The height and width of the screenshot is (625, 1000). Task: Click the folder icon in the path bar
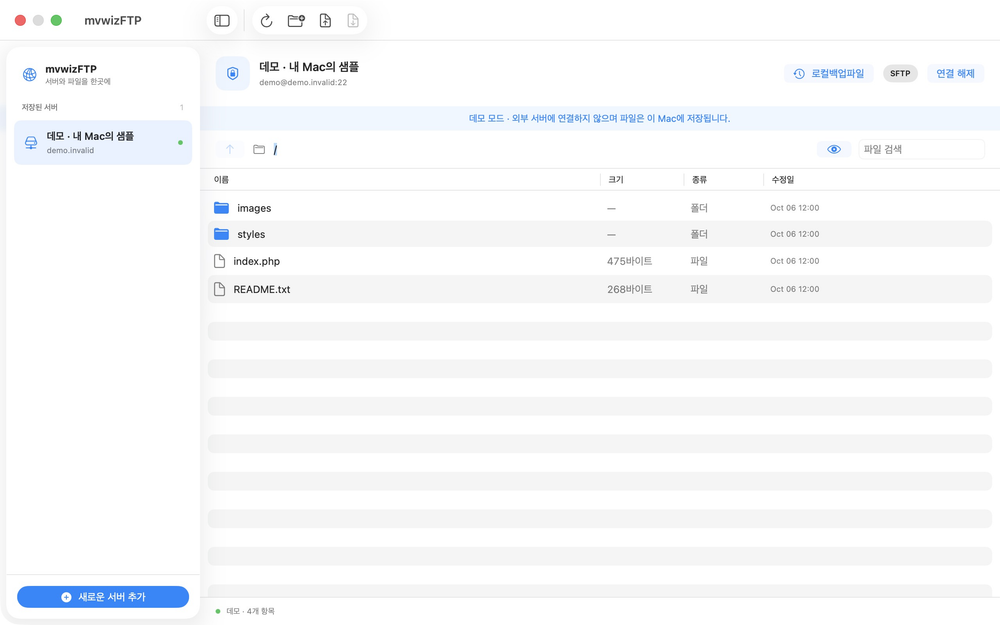pos(259,149)
